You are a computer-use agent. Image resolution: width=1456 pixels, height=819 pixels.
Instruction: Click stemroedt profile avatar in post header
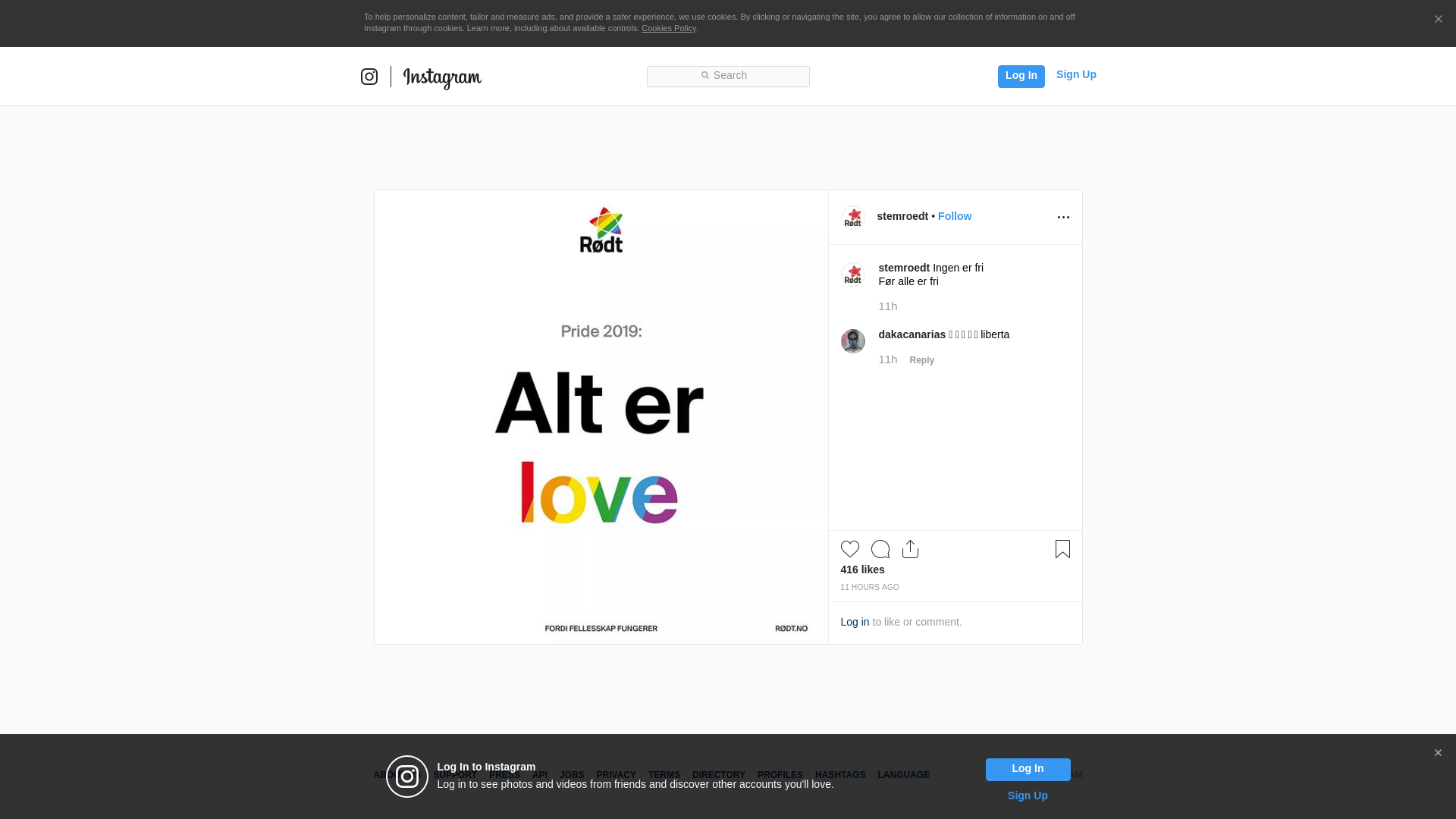[x=852, y=218]
